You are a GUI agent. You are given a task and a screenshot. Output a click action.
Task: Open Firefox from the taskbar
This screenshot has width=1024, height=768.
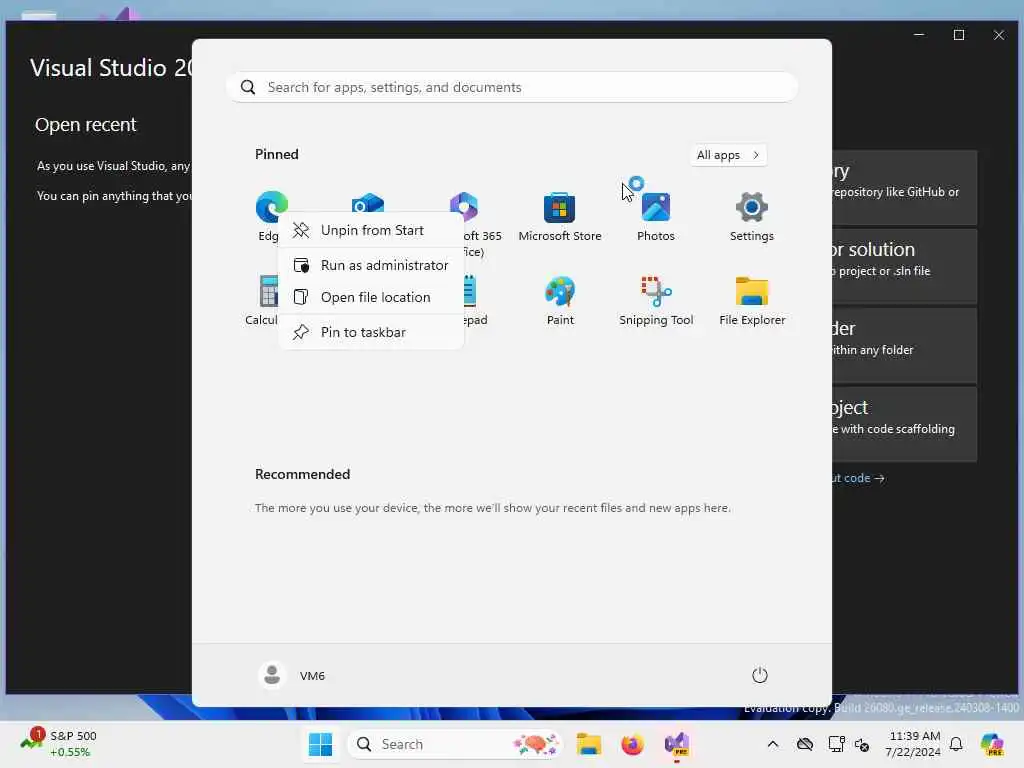pos(632,744)
